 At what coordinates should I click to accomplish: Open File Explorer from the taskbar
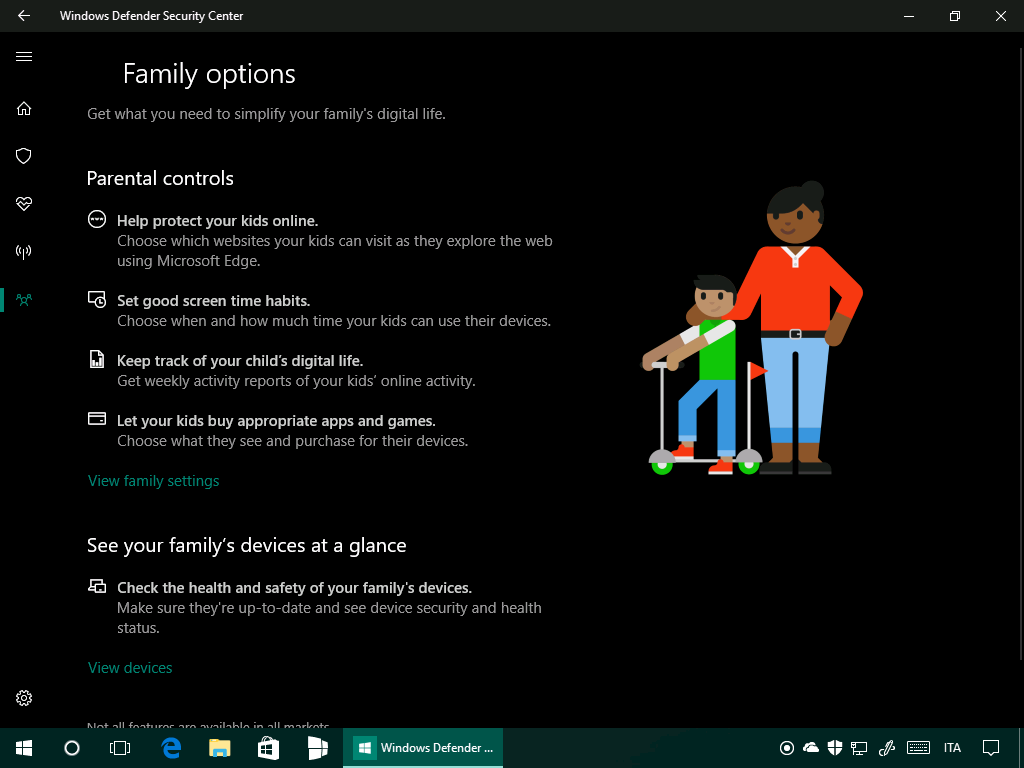tap(219, 748)
